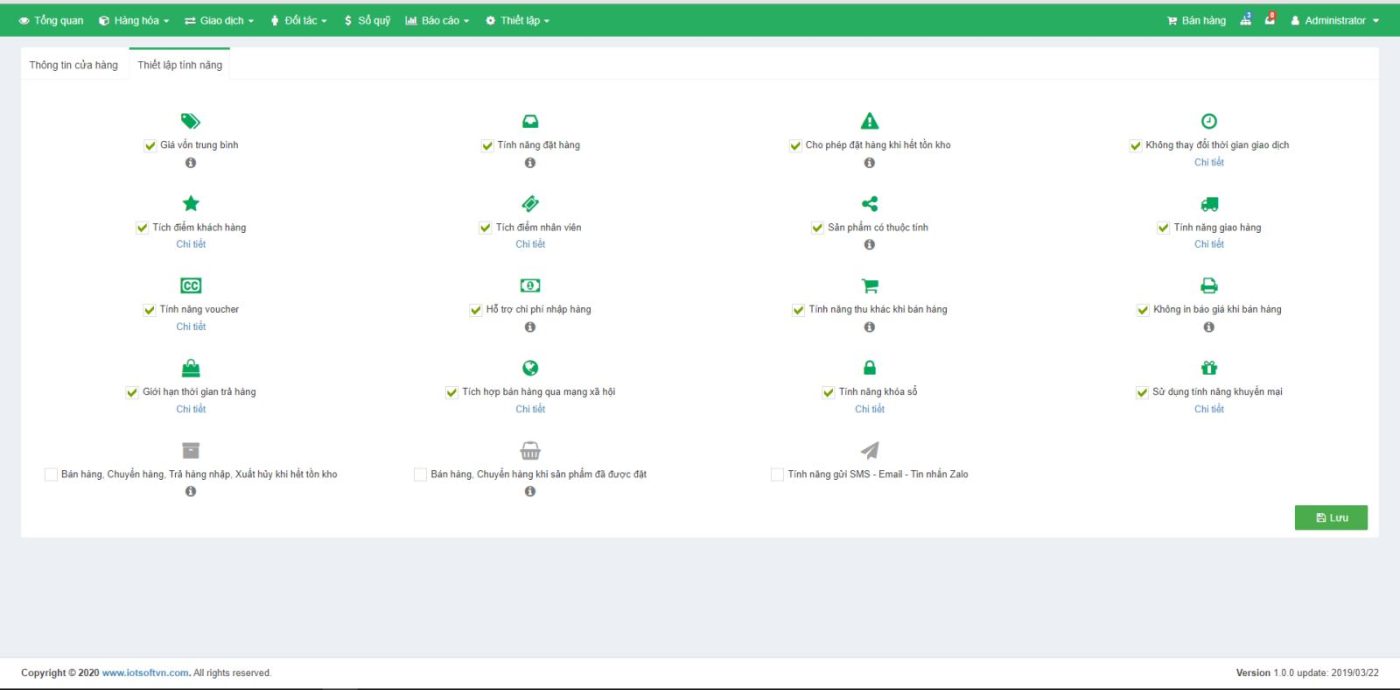Open the Administrator dropdown menu
The height and width of the screenshot is (690, 1400).
tap(1334, 19)
